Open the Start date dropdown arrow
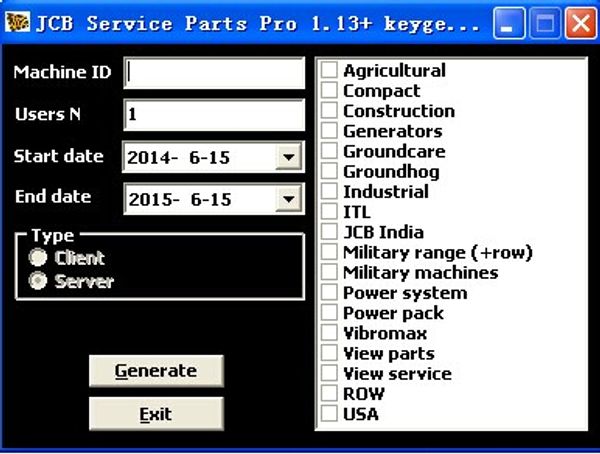 click(288, 157)
